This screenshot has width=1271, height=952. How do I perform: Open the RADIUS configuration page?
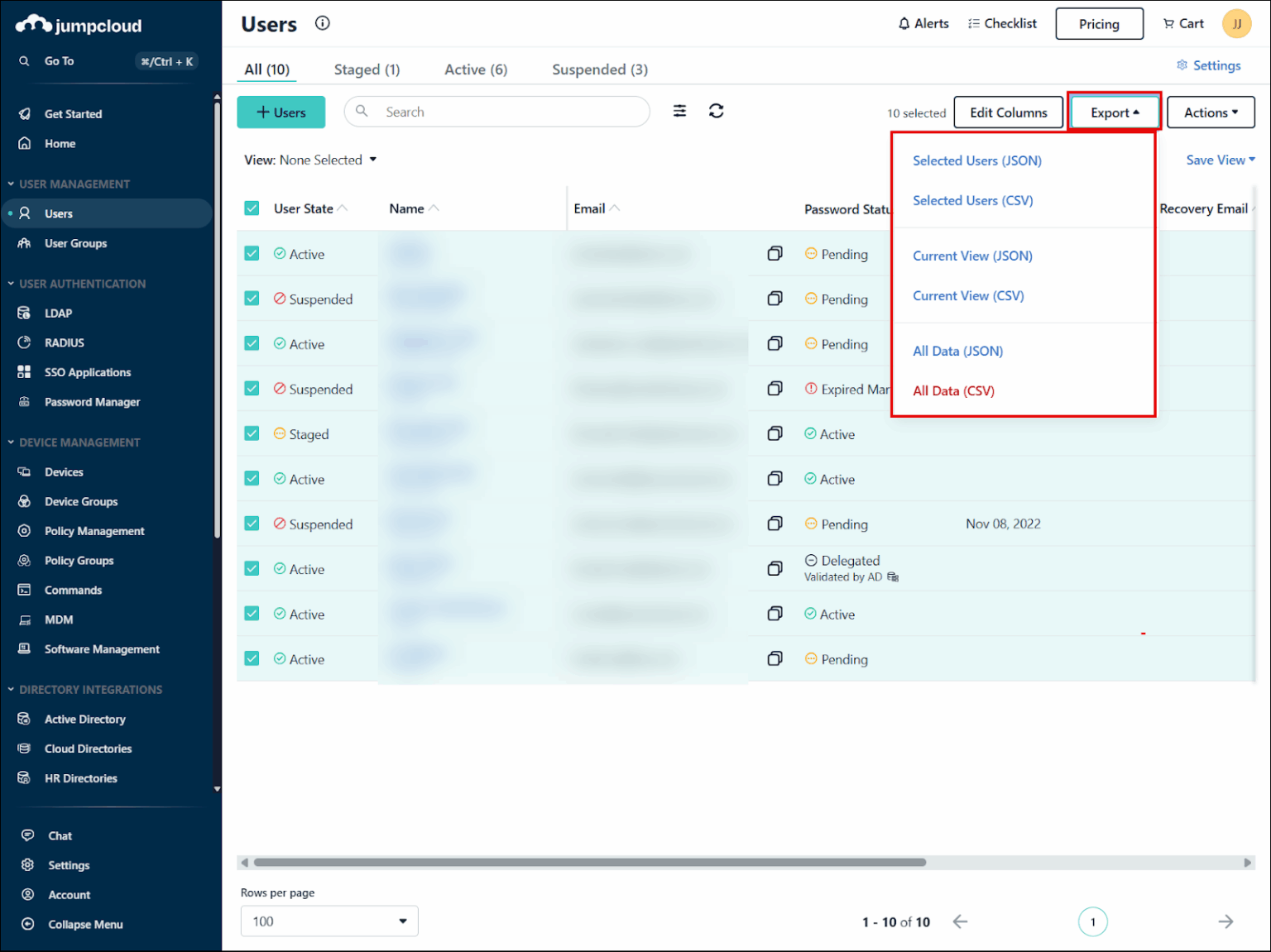[x=64, y=342]
